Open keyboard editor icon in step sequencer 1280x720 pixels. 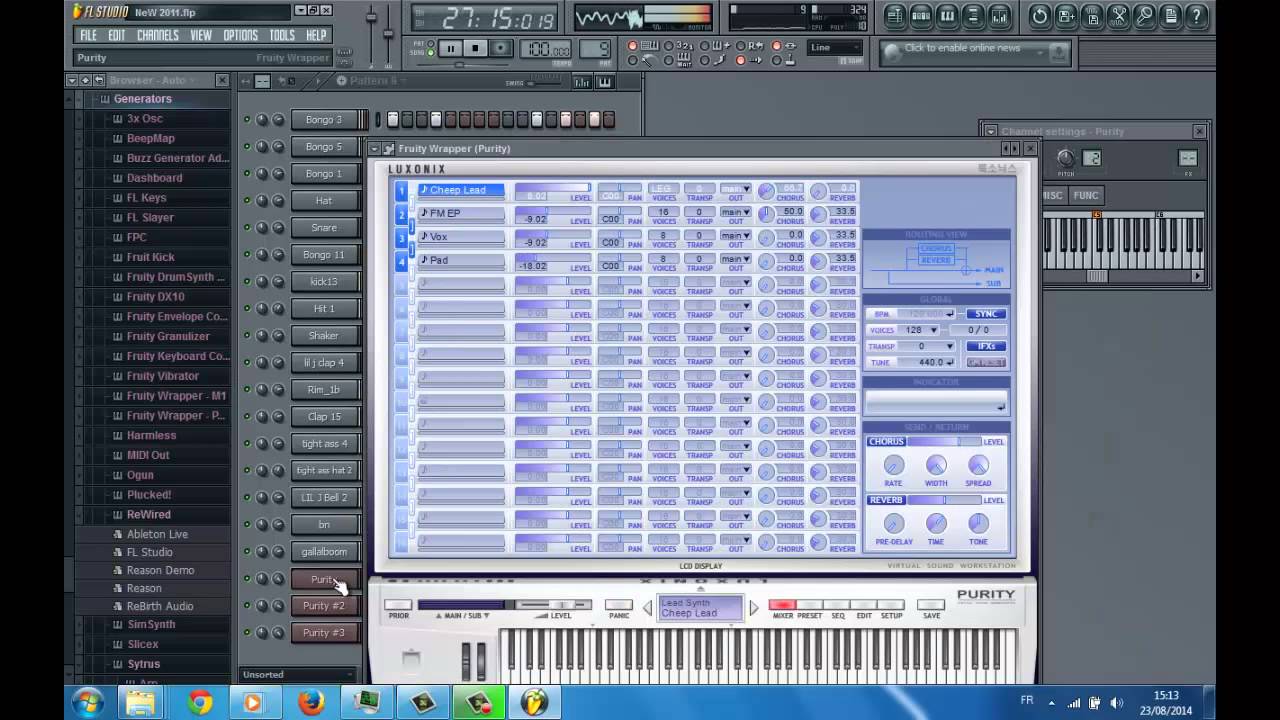pyautogui.click(x=604, y=82)
